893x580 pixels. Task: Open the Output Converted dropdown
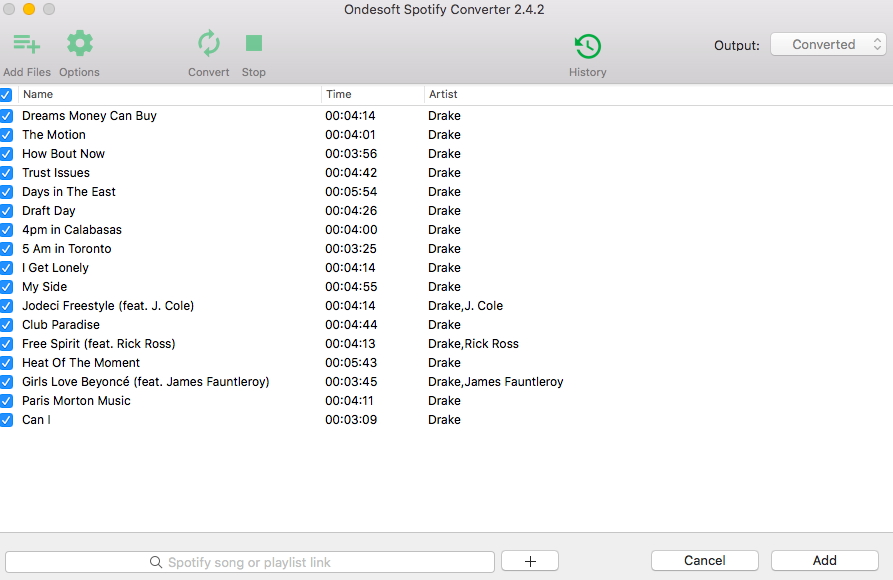pos(828,44)
